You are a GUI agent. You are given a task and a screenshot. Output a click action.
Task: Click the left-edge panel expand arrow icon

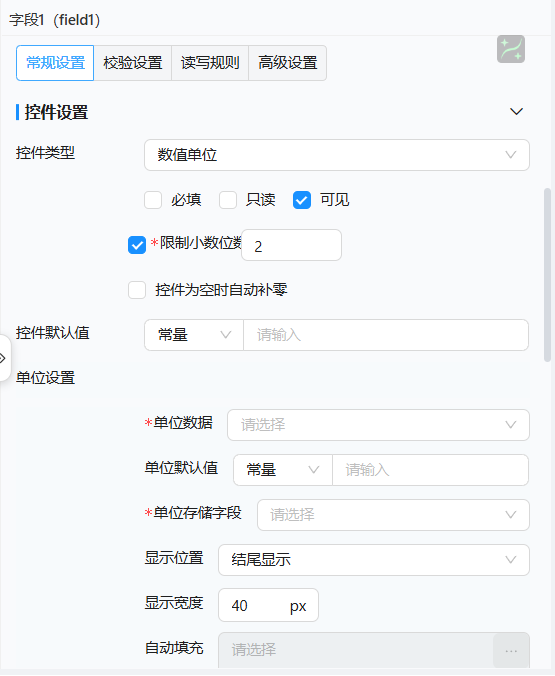tap(3, 358)
